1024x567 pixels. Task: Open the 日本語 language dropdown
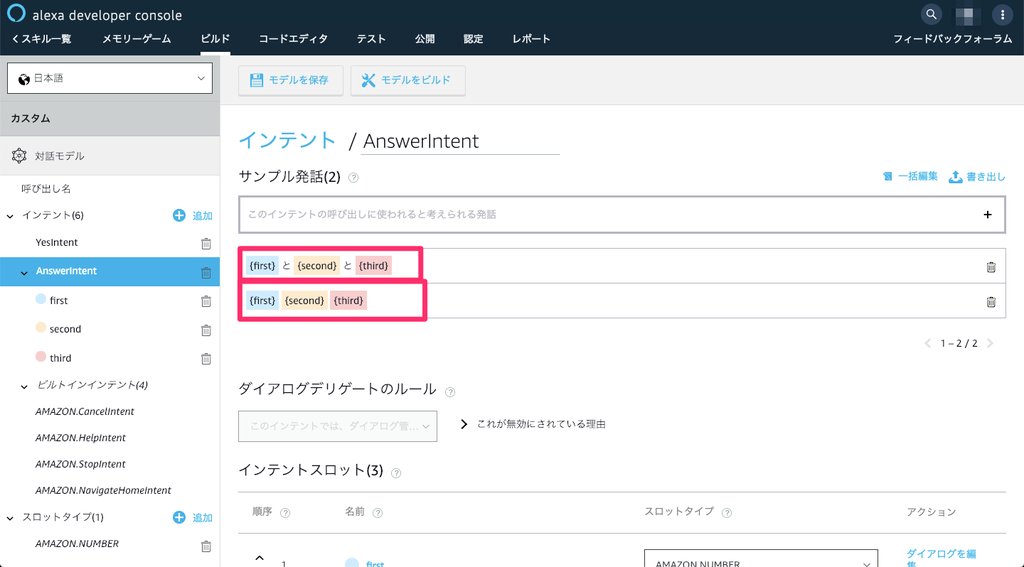[x=110, y=78]
